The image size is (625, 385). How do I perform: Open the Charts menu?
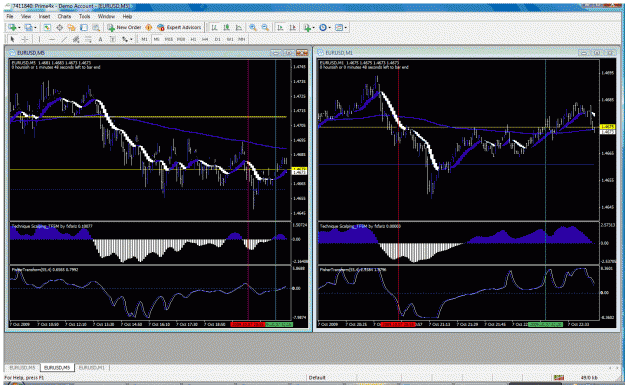click(x=64, y=16)
